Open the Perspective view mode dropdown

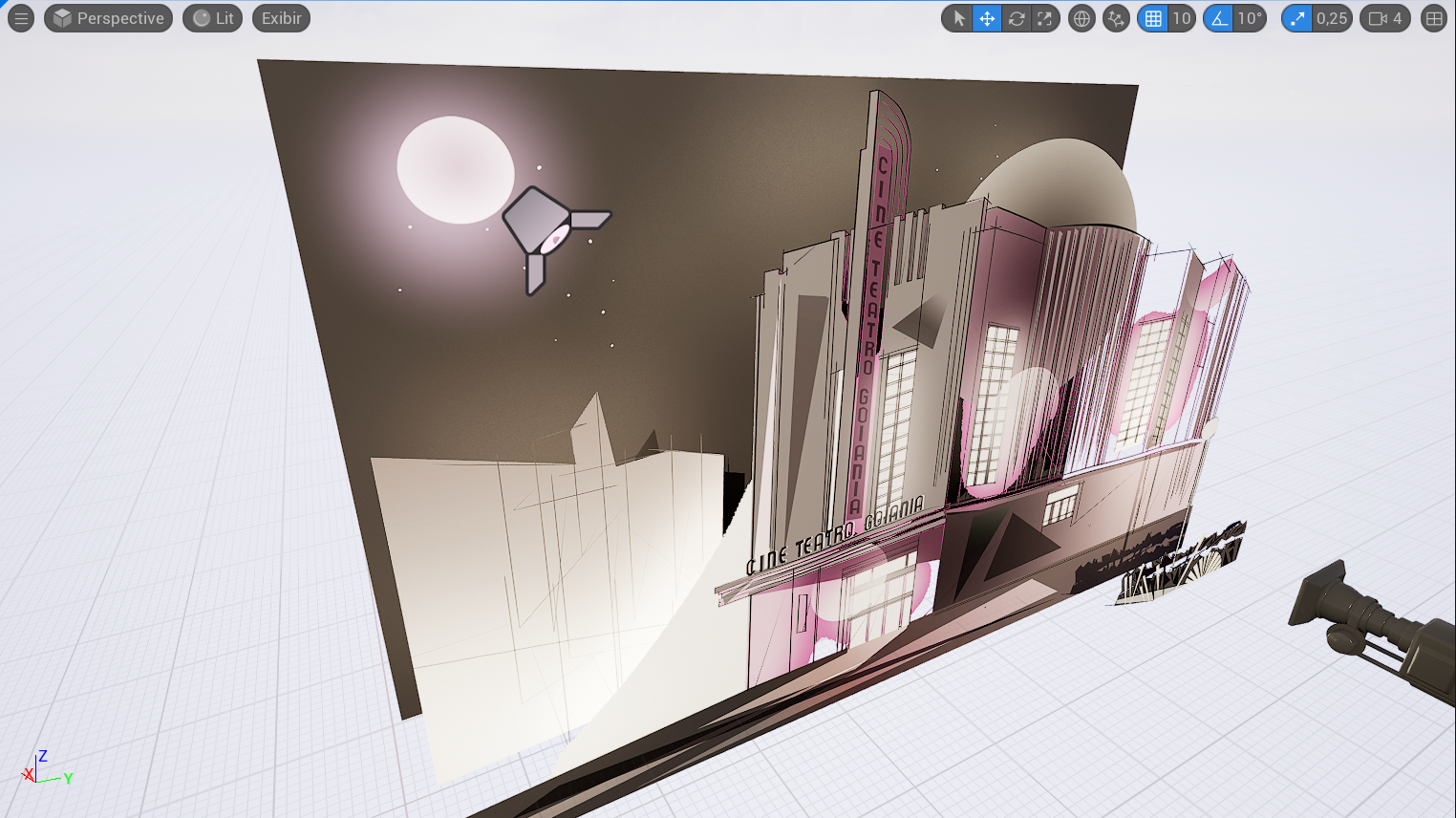pyautogui.click(x=109, y=18)
